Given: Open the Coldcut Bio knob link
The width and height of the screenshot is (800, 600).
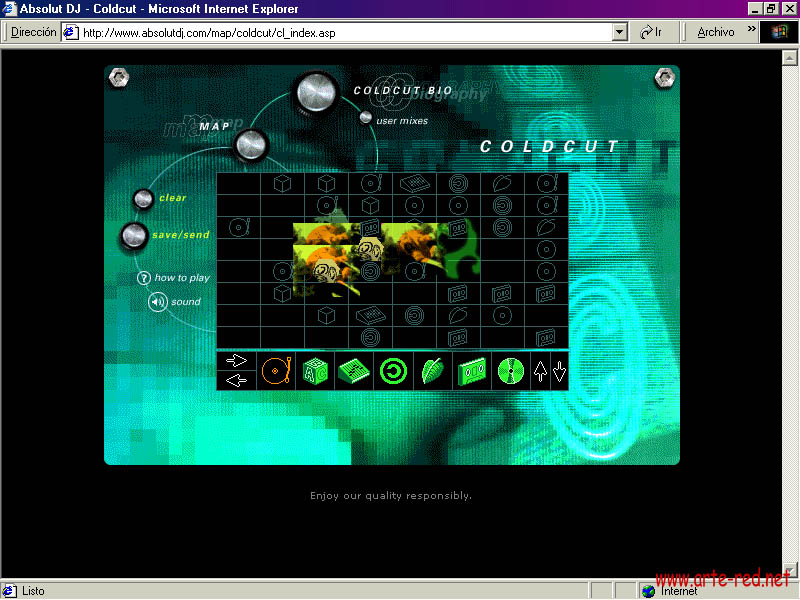Looking at the screenshot, I should [x=318, y=93].
